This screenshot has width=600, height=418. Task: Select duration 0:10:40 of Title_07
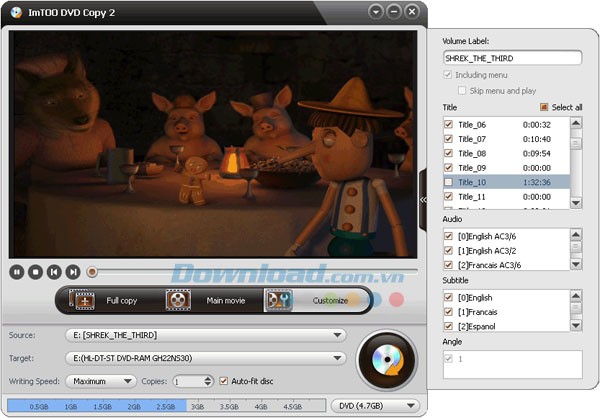(537, 139)
